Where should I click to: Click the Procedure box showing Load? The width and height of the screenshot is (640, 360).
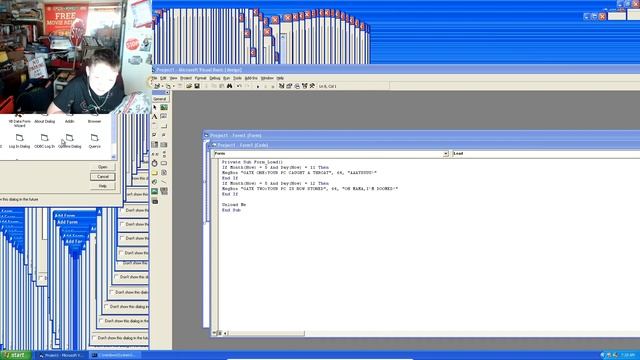(546, 153)
